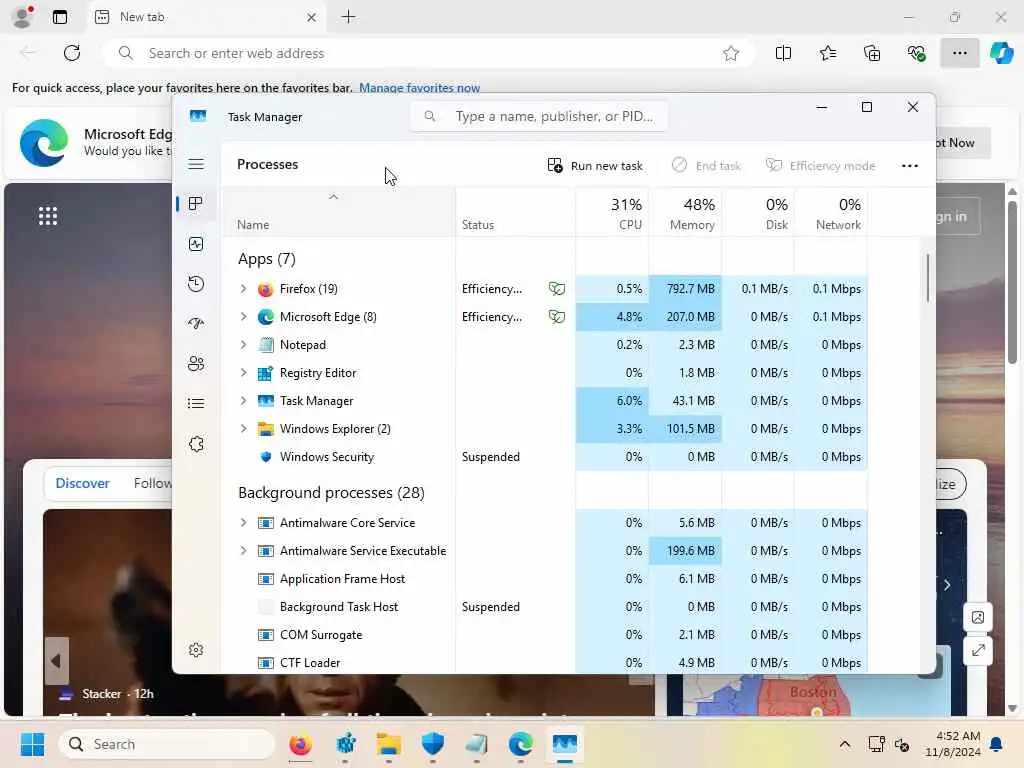Viewport: 1024px width, 768px height.
Task: Expand the Firefox (19) process group
Action: point(243,289)
